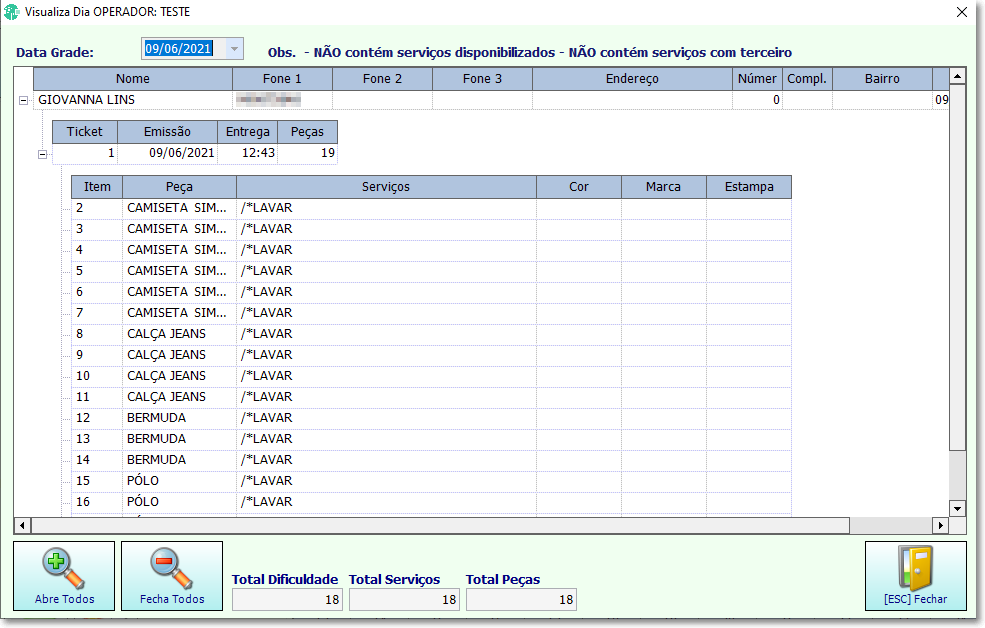Select item 6 CAMISETA SIM... row
The width and height of the screenshot is (985, 628).
(431, 292)
